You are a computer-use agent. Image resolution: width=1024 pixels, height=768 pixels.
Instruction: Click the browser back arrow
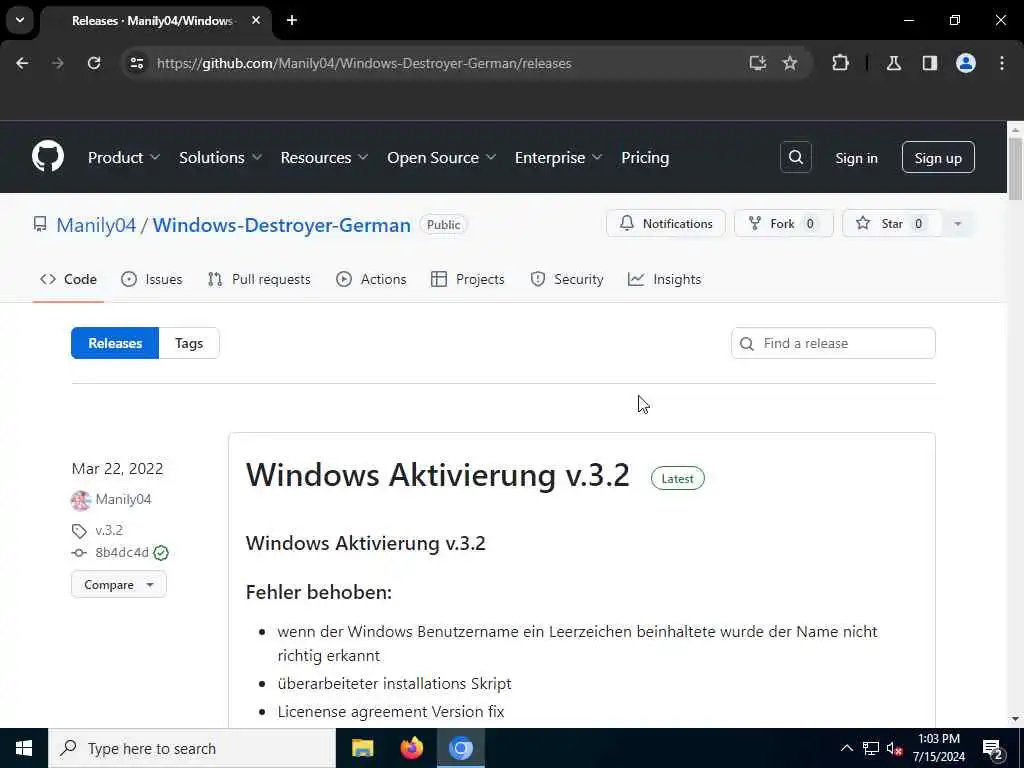[22, 63]
